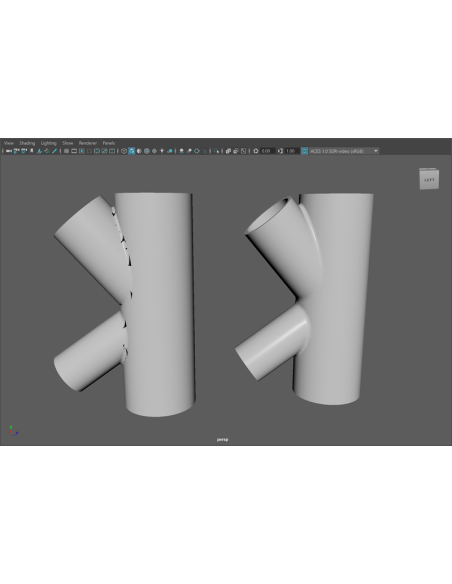Toggle the Gate Mask icon

(x=89, y=151)
